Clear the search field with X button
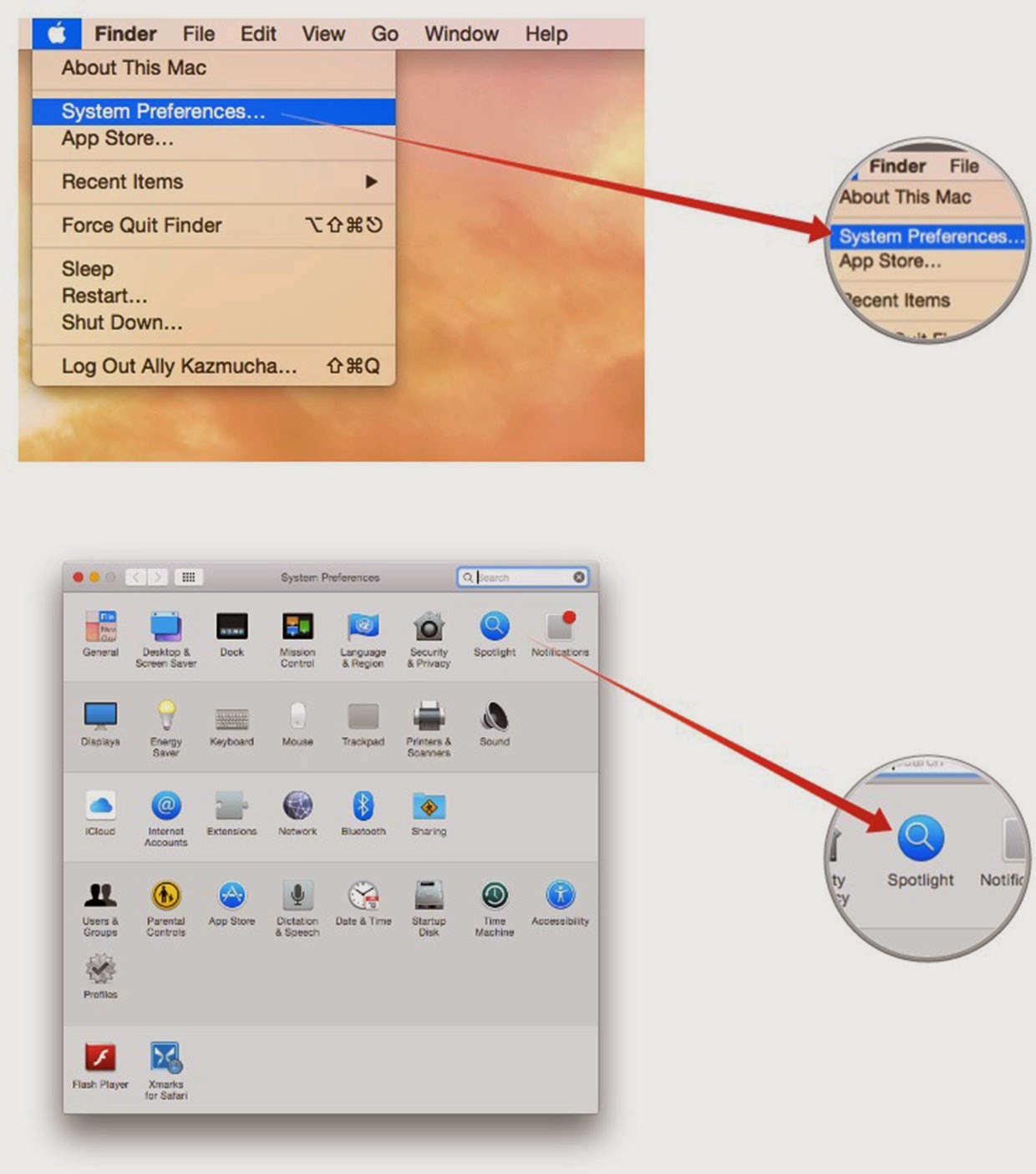 point(578,577)
